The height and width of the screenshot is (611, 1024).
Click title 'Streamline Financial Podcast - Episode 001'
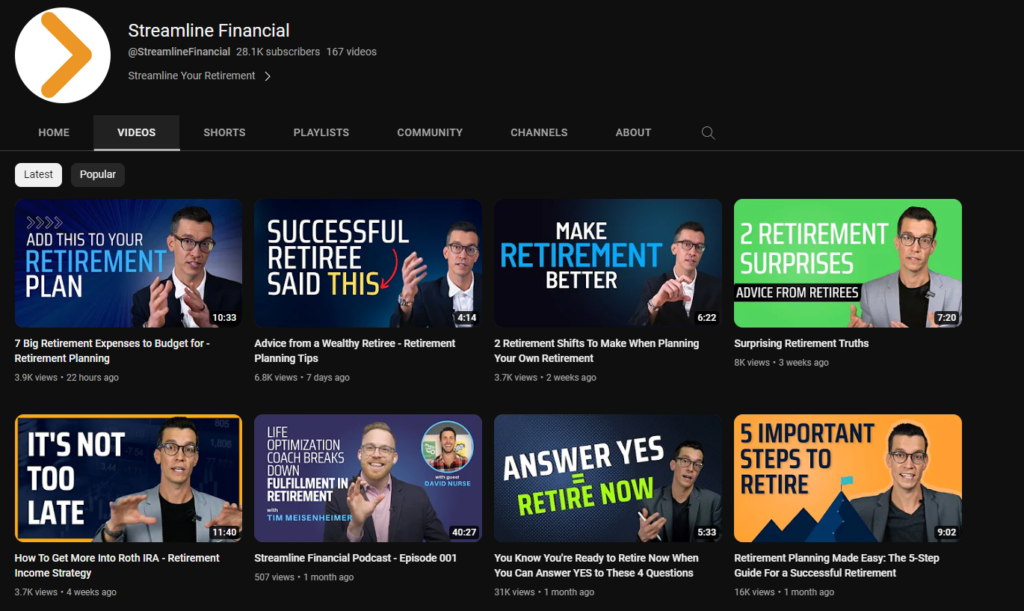[x=355, y=558]
